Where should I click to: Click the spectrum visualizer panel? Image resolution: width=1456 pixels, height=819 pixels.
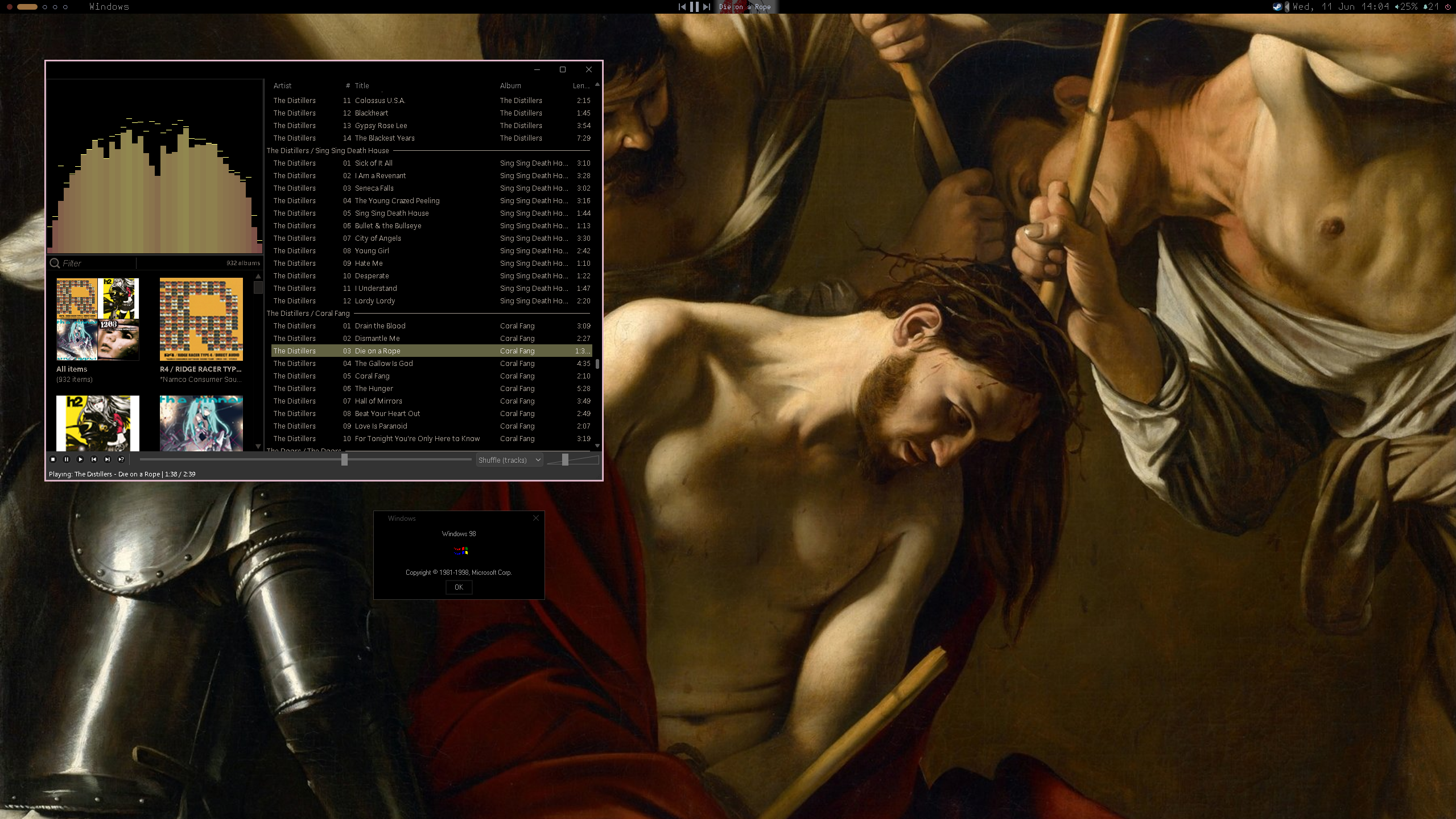(155, 166)
